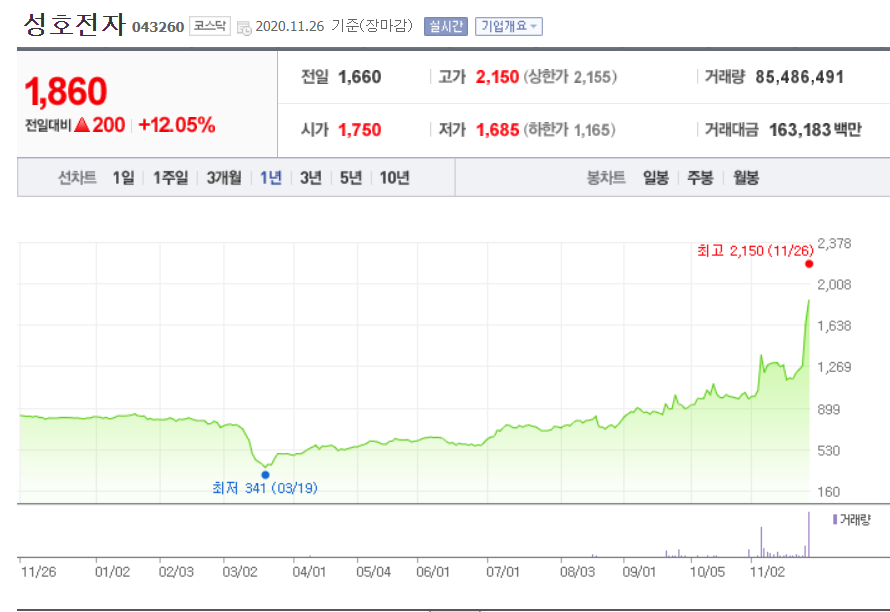Click the red 최고 2,150 high marker dot
The width and height of the screenshot is (890, 612).
[809, 263]
